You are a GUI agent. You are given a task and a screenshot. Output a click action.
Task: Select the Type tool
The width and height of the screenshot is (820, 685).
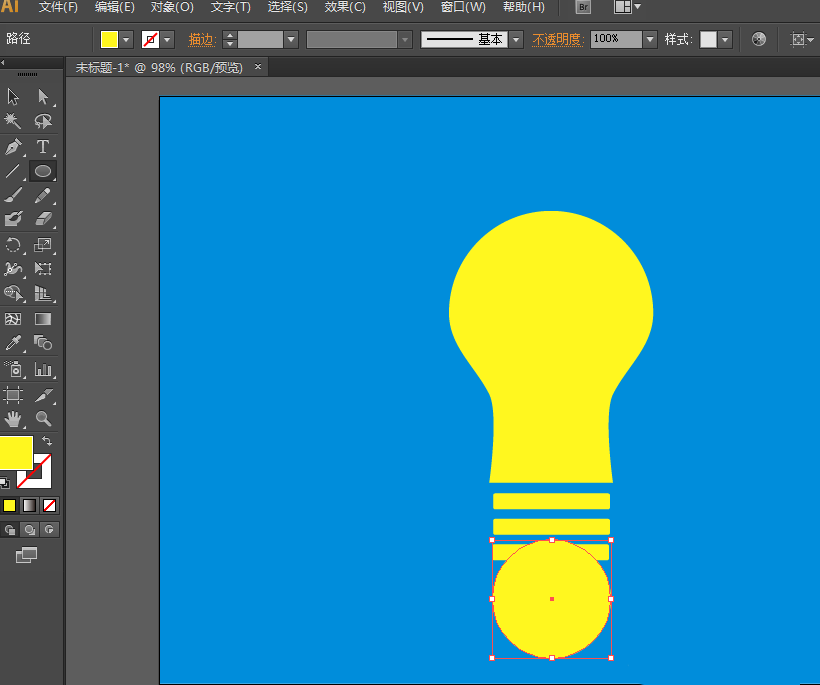pos(43,147)
